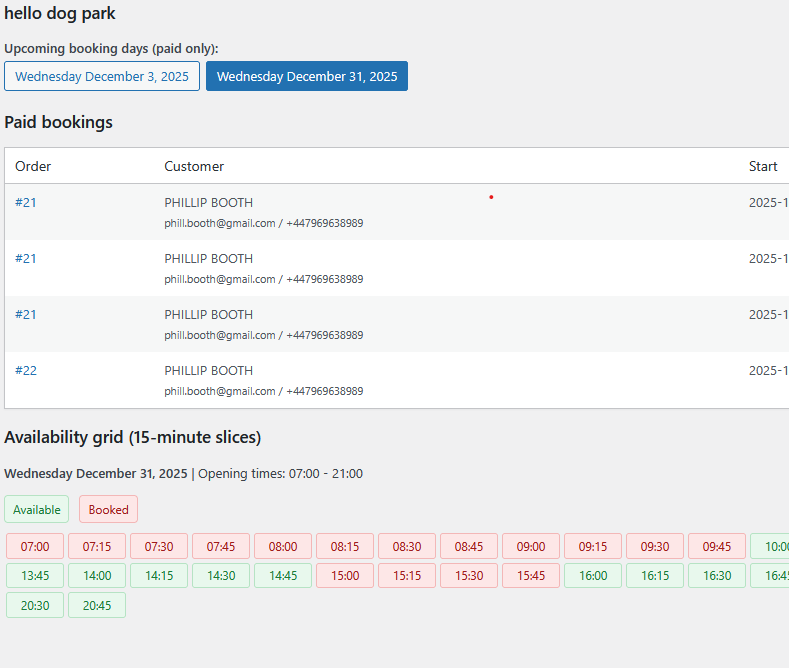Image resolution: width=789 pixels, height=668 pixels.
Task: Select the Wednesday December 31, 2025 booking day
Action: (307, 76)
